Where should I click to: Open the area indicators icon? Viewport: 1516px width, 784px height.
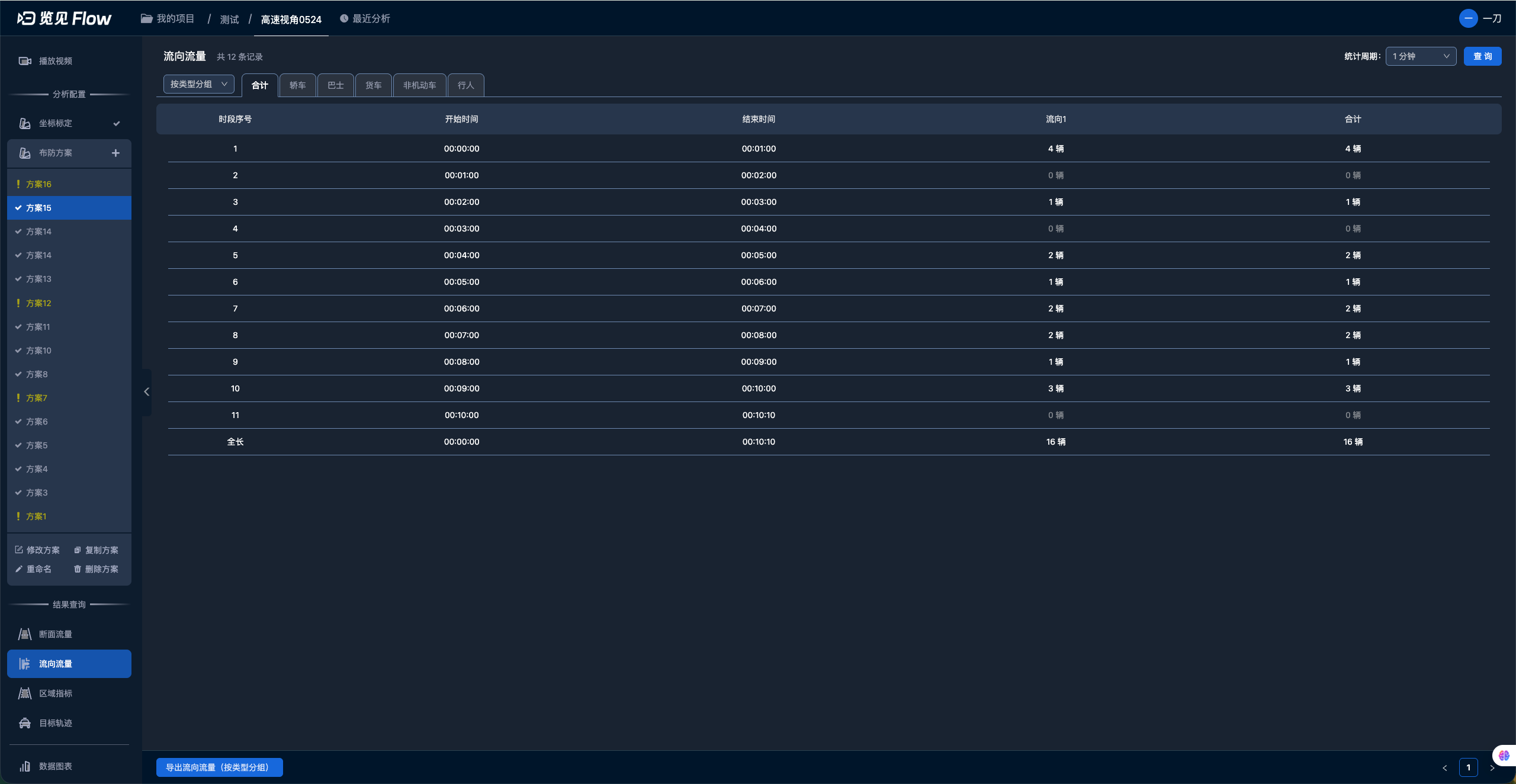click(x=25, y=693)
